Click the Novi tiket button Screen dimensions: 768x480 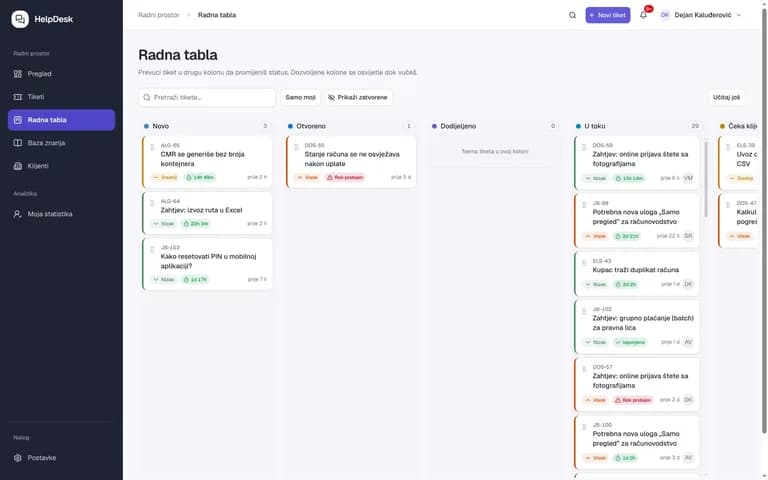[608, 15]
